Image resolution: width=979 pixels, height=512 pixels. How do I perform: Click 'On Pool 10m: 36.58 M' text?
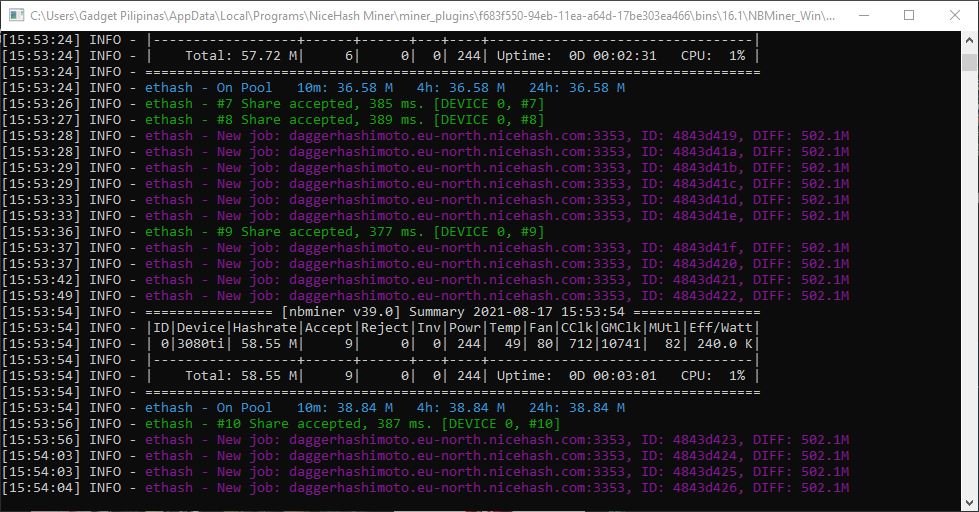pyautogui.click(x=305, y=88)
